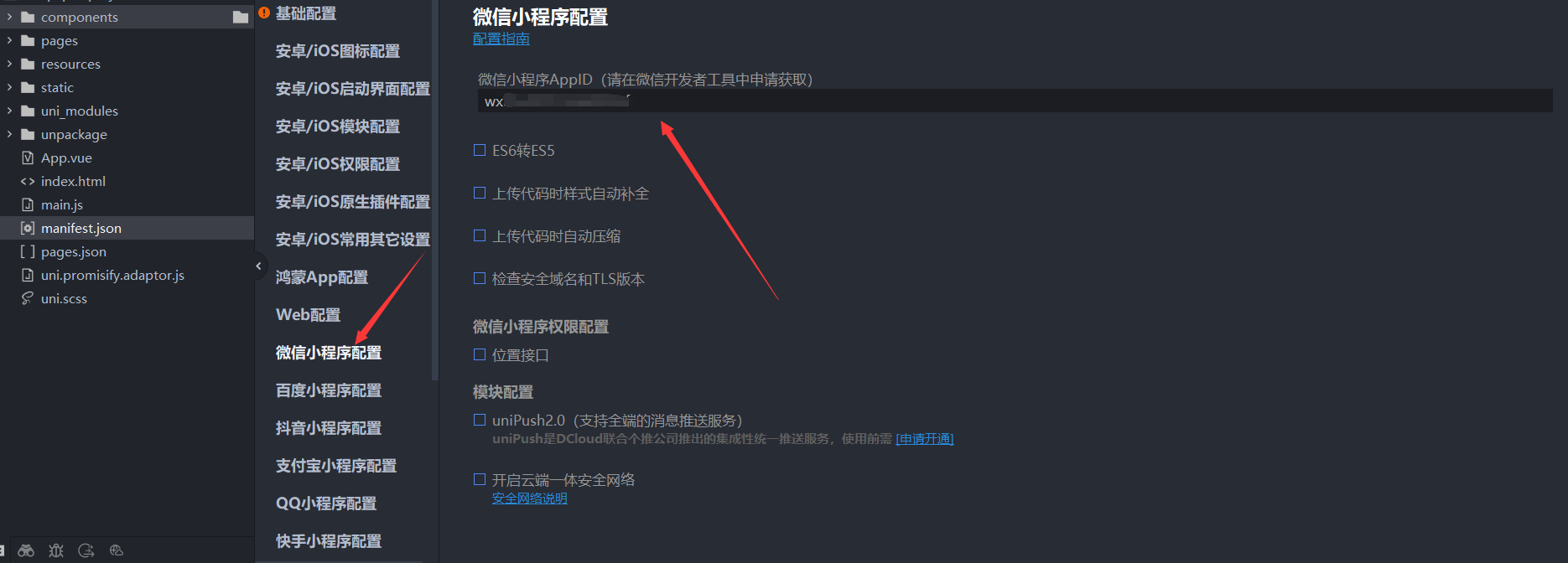Open the 配置指南 link

[x=501, y=39]
